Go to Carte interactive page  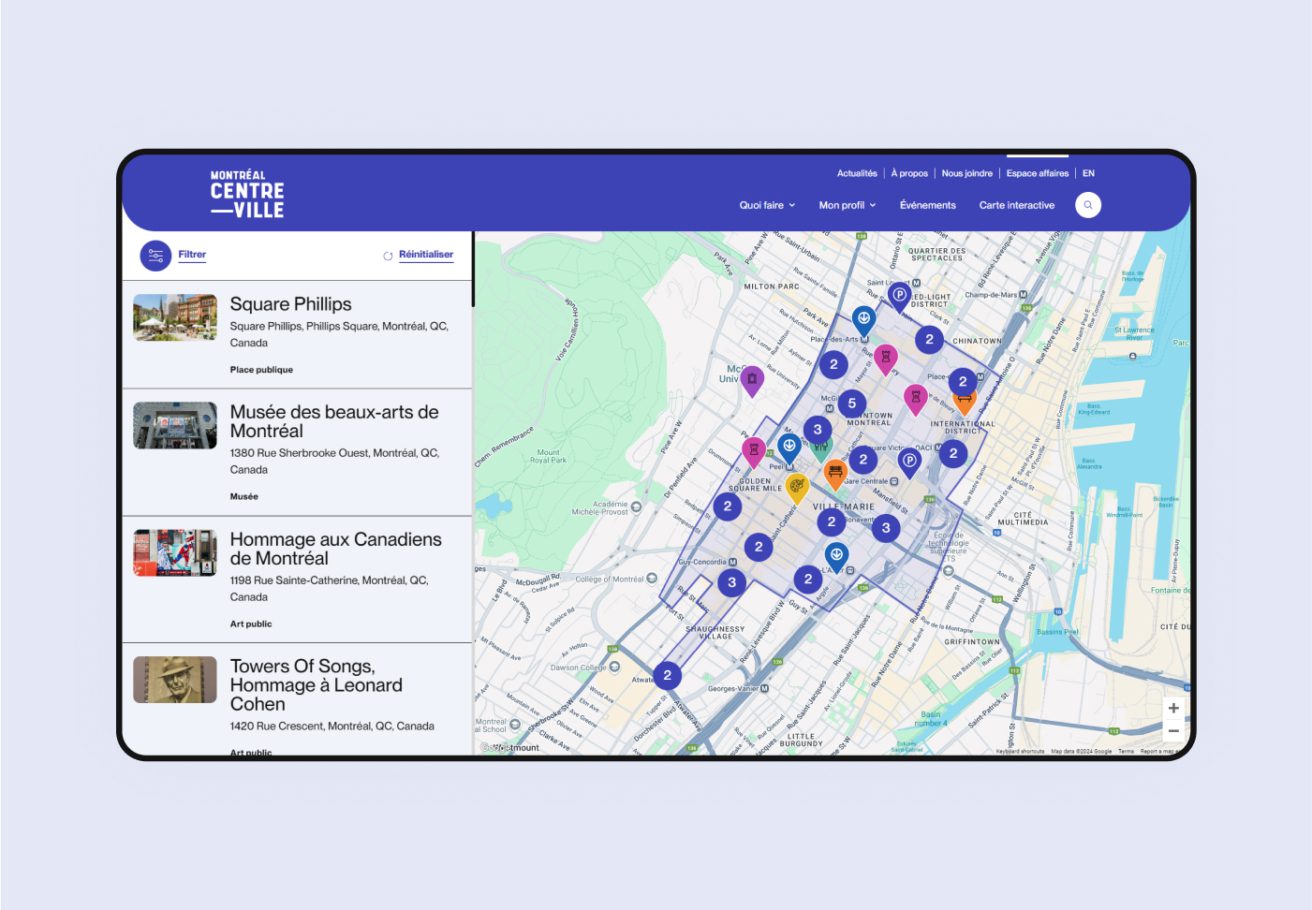pyautogui.click(x=1016, y=205)
